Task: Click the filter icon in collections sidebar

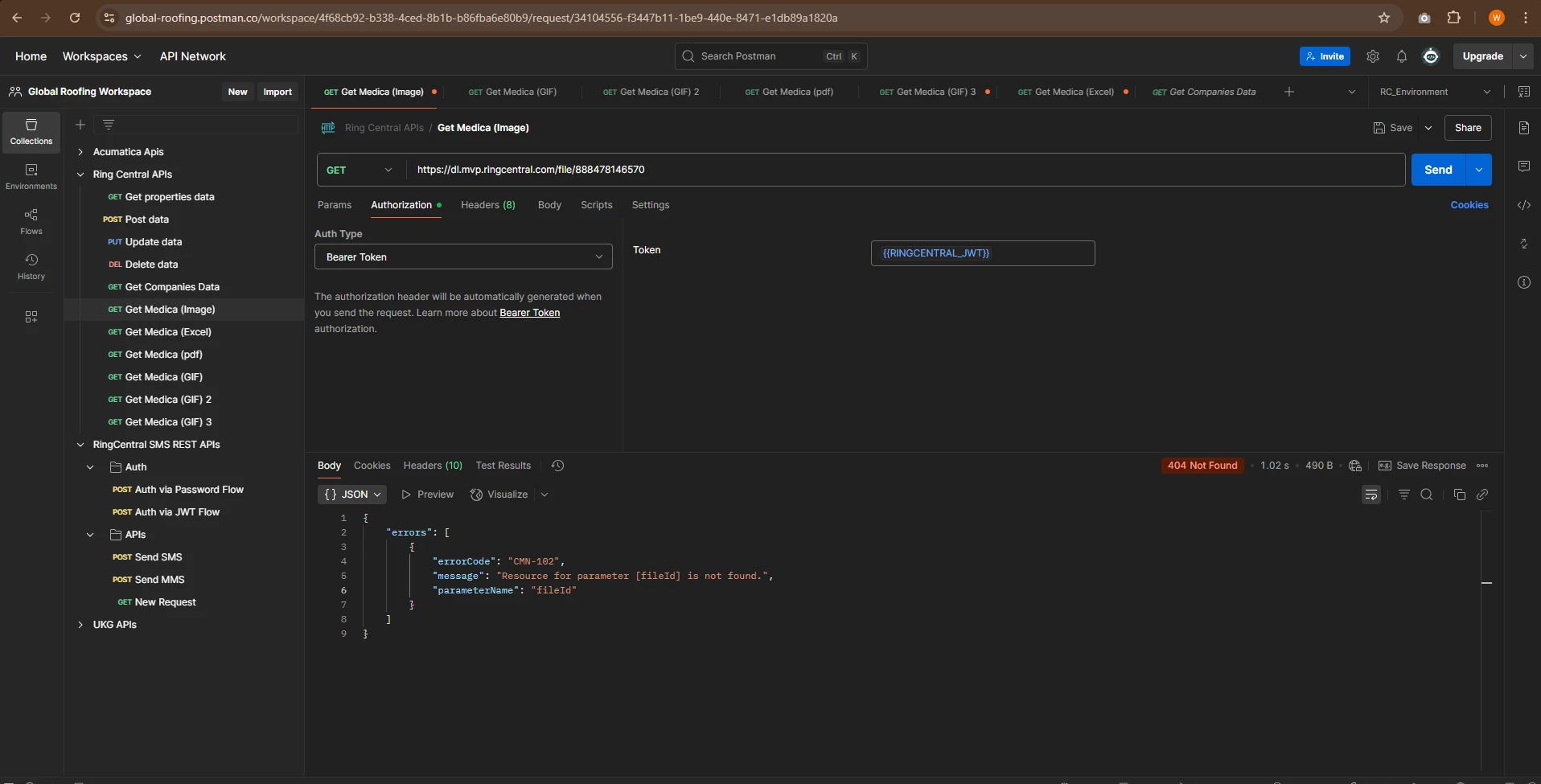Action: point(109,125)
